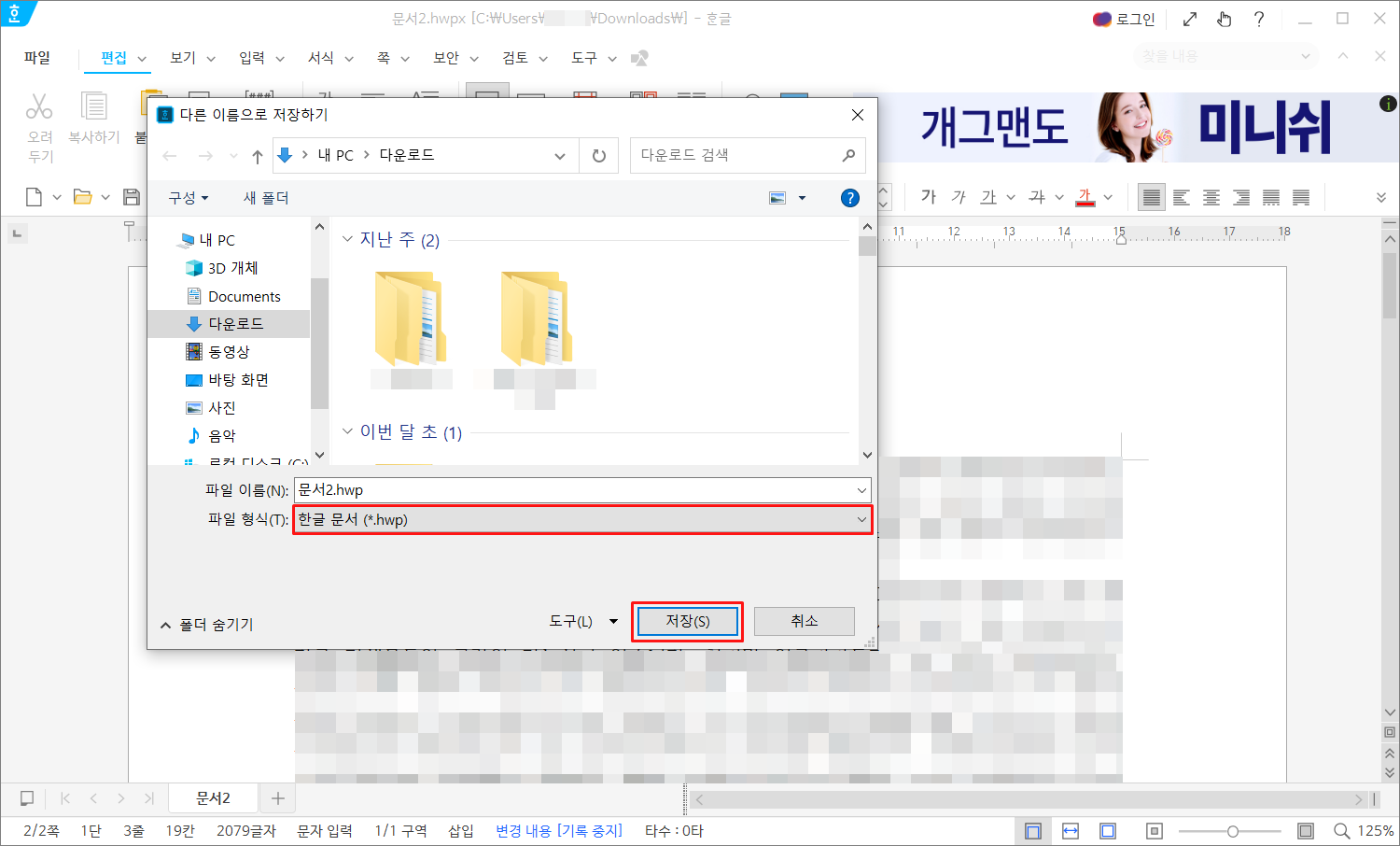The width and height of the screenshot is (1400, 846).
Task: Open the 도구 menu
Action: [584, 58]
